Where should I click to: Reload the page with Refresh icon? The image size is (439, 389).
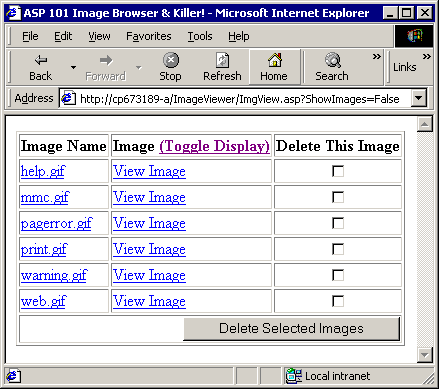tap(222, 67)
